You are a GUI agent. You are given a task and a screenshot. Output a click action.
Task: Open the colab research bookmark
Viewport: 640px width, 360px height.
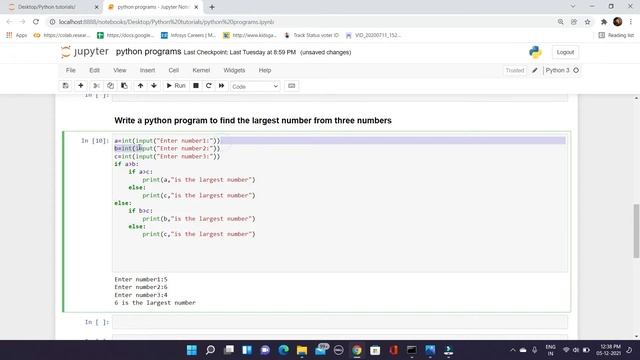(62, 35)
